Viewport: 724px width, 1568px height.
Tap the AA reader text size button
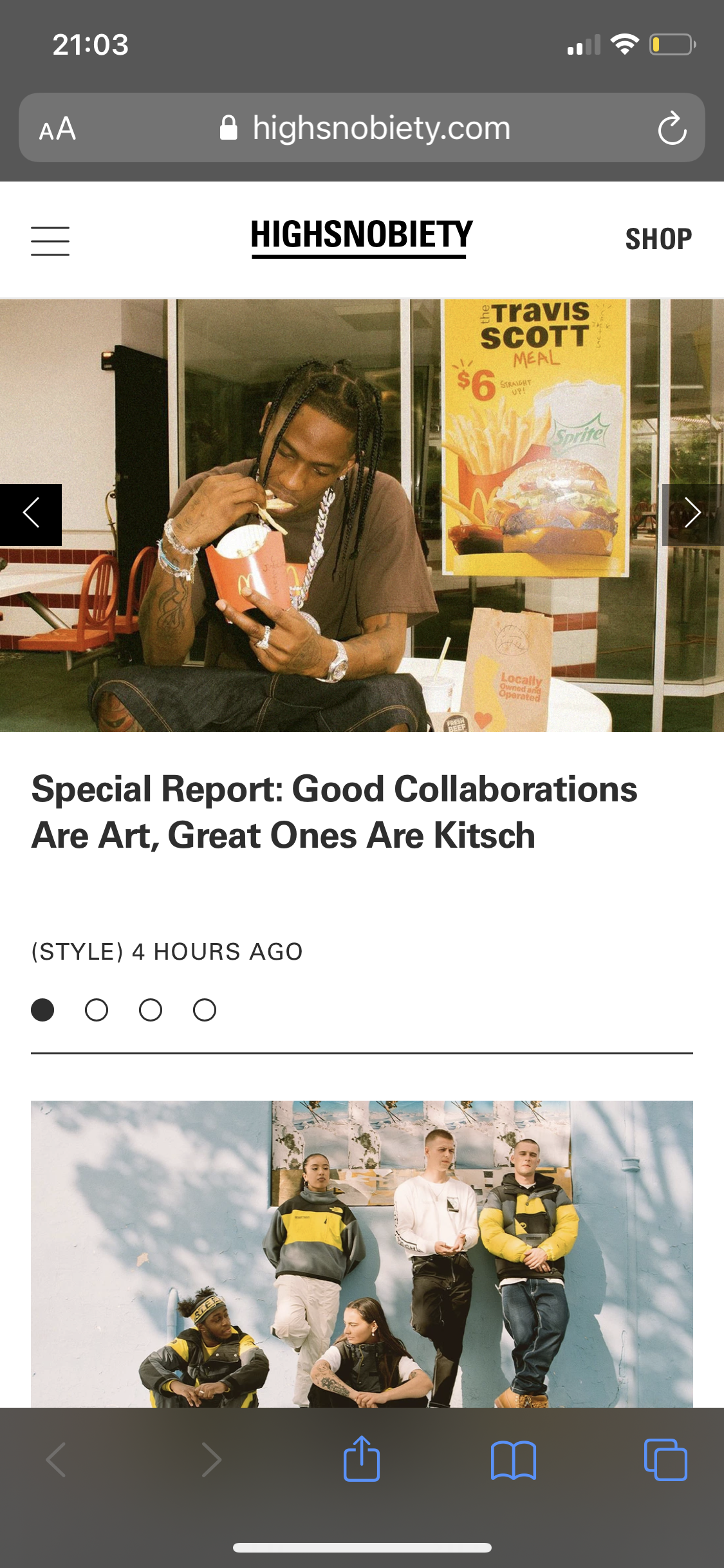coord(57,129)
